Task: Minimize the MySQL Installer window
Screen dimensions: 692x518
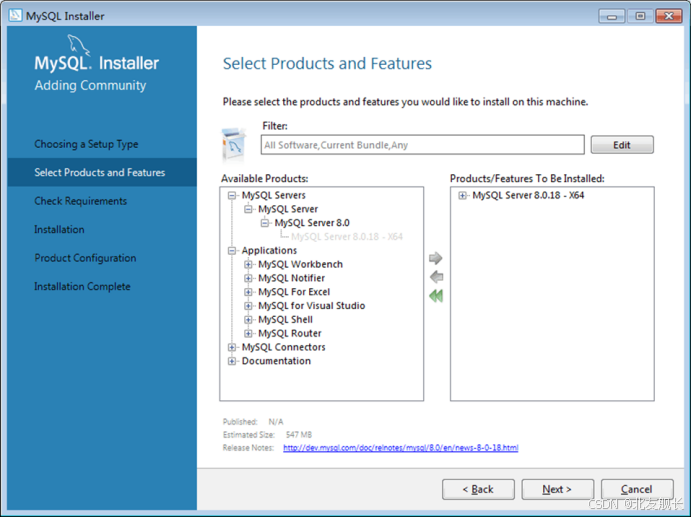Action: [612, 16]
